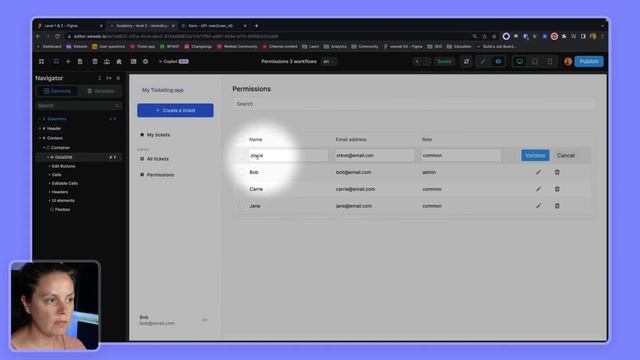Viewport: 640px width, 360px height.
Task: Click the Create a ticket button
Action: click(175, 110)
